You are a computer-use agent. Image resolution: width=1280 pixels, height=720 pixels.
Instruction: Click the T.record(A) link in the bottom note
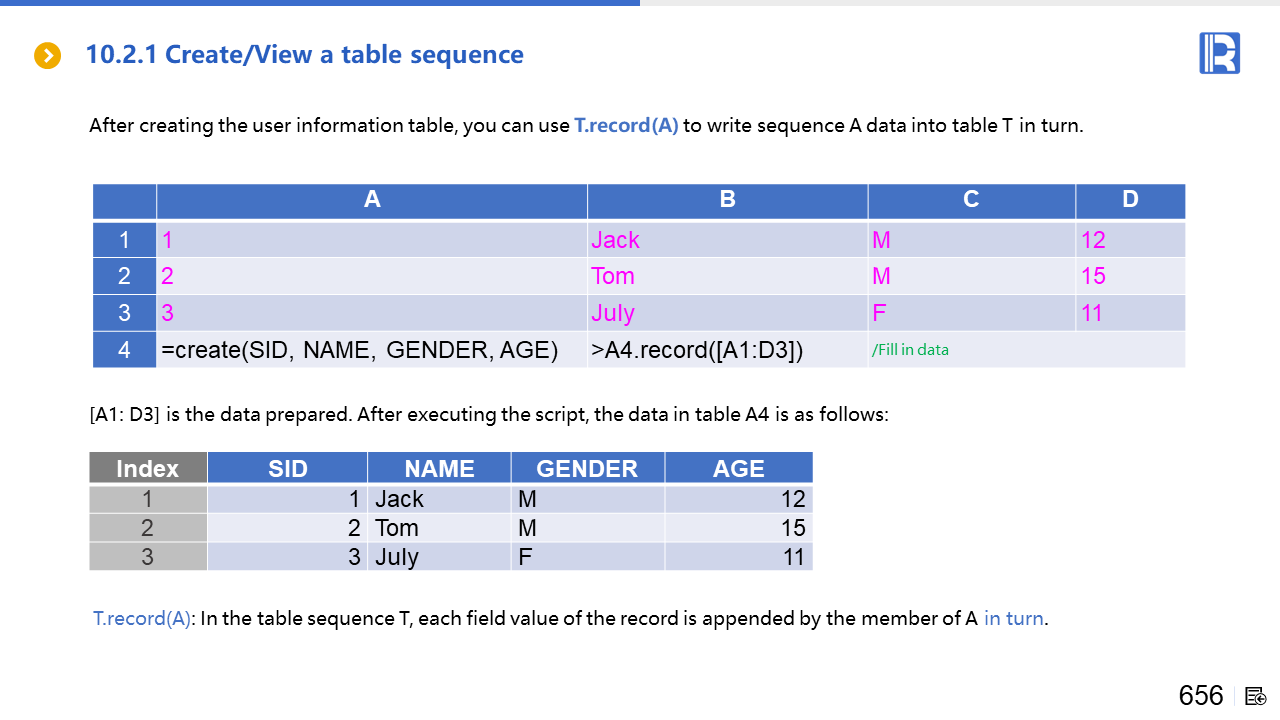click(141, 618)
